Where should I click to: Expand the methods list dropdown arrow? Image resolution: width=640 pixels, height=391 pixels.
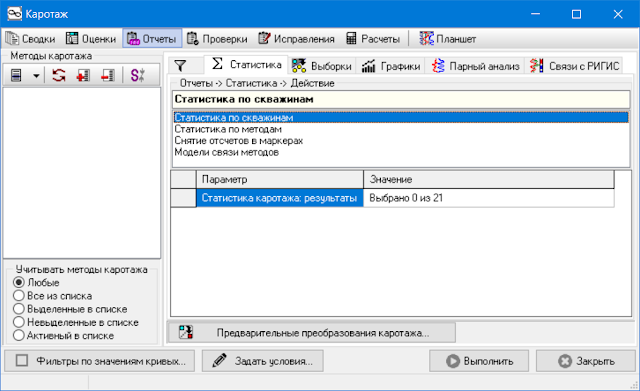pos(36,76)
